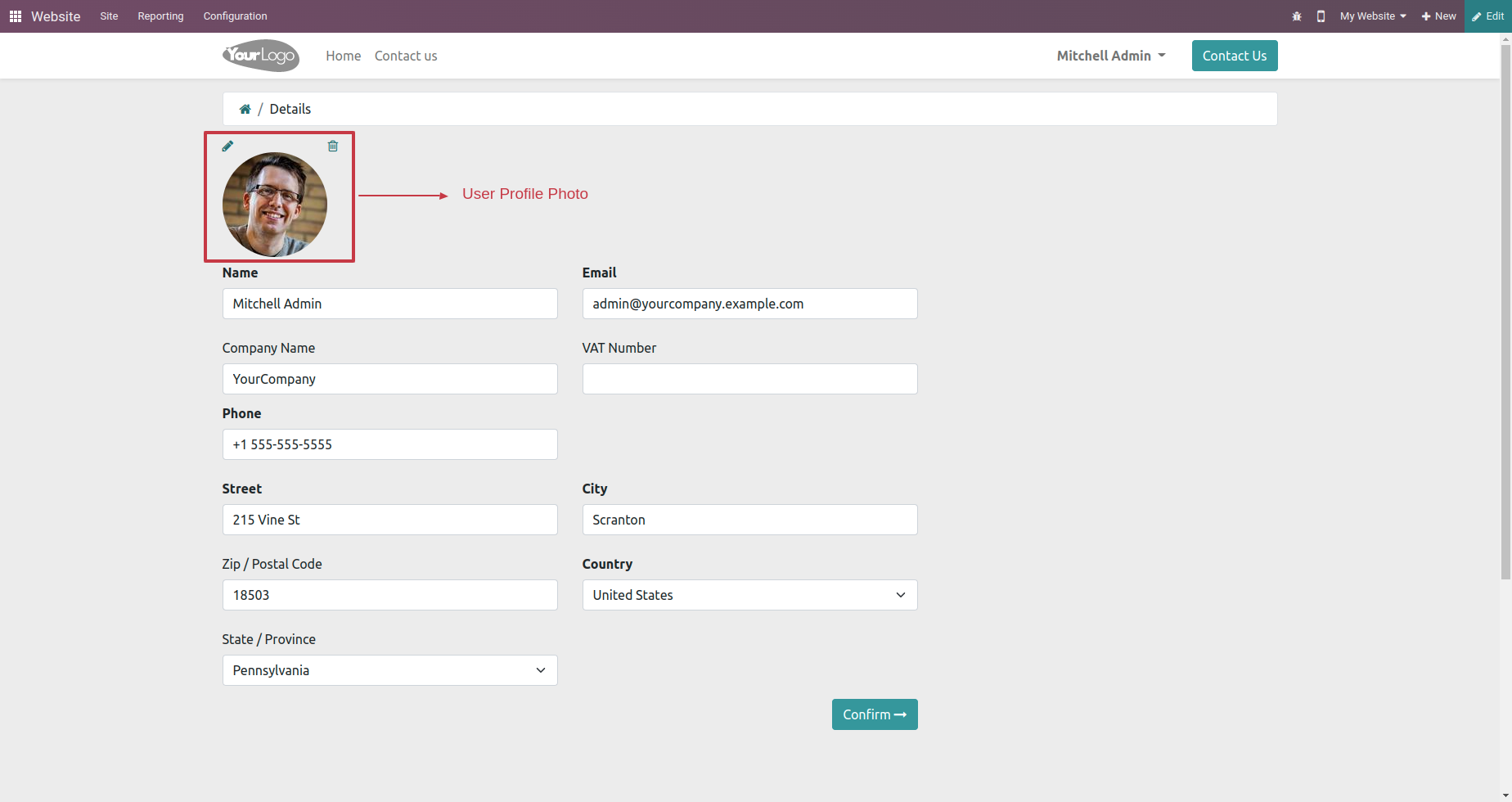
Task: Open the Contact us nav link
Action: tap(406, 56)
